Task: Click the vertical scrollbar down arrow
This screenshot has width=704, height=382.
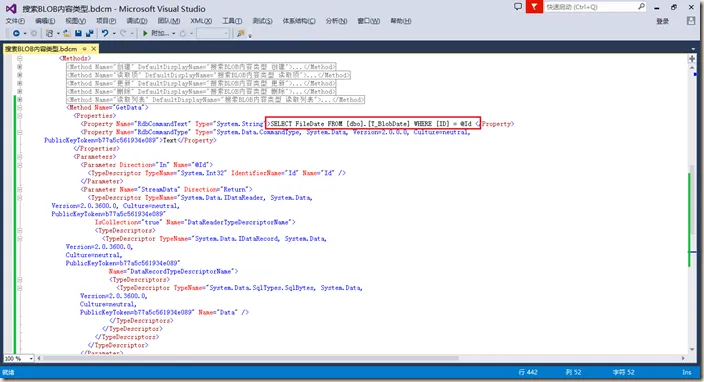Action: pos(692,349)
